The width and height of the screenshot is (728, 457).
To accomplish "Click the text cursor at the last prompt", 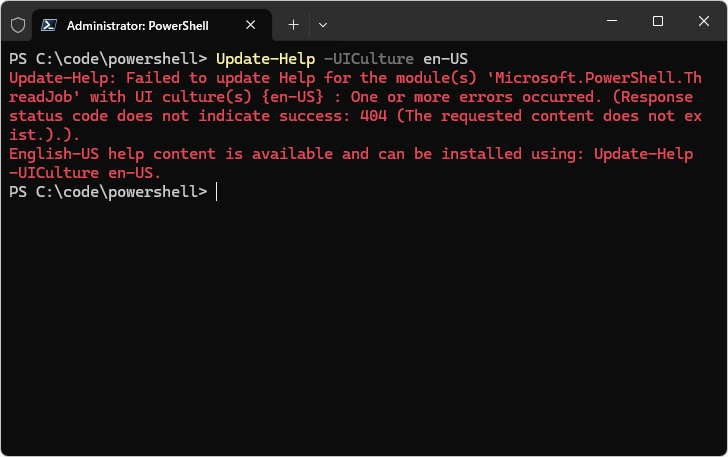I will pyautogui.click(x=217, y=191).
